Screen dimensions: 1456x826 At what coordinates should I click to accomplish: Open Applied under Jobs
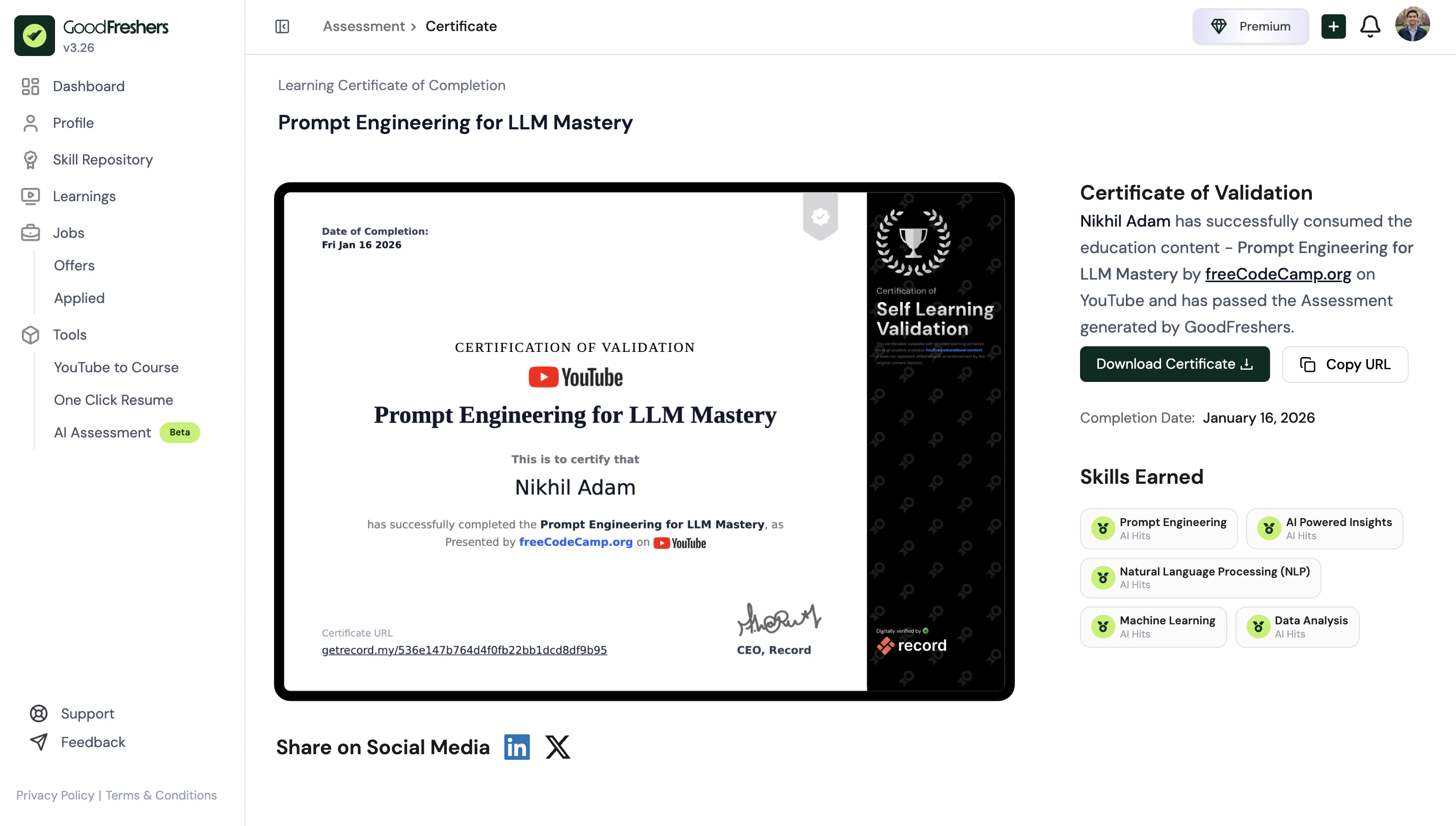[x=79, y=298]
